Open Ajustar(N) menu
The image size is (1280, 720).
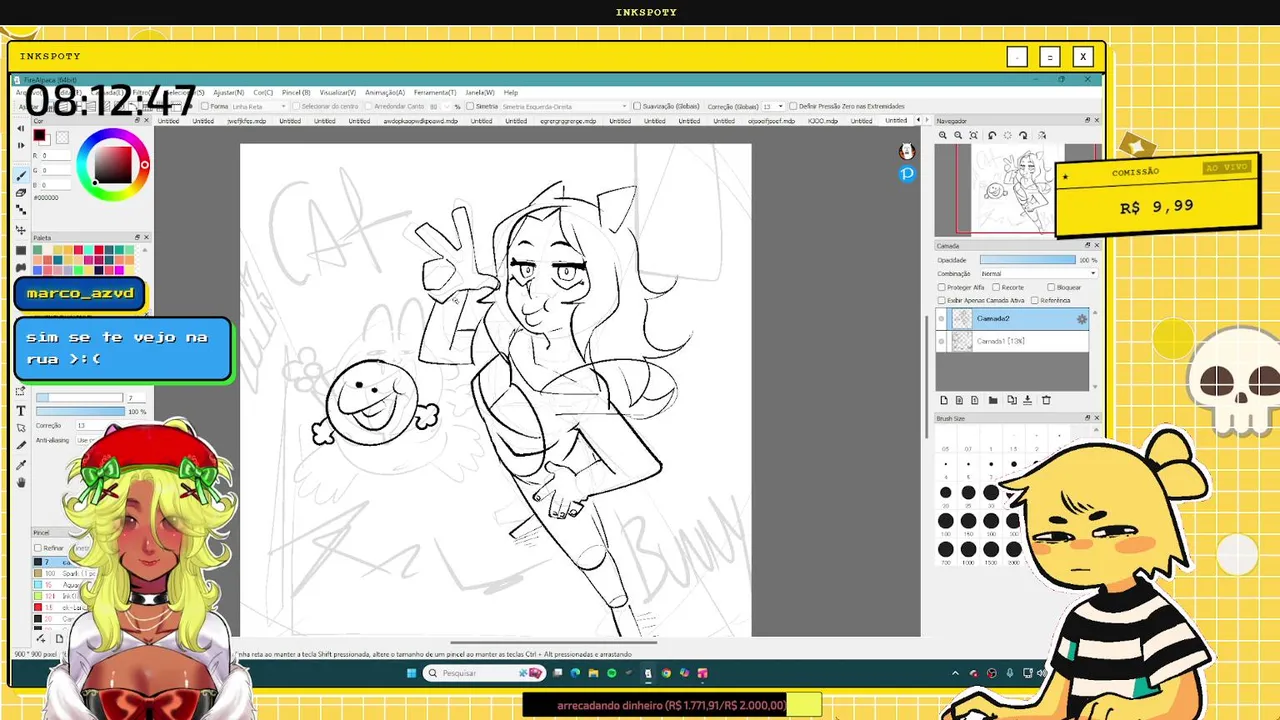tap(229, 92)
